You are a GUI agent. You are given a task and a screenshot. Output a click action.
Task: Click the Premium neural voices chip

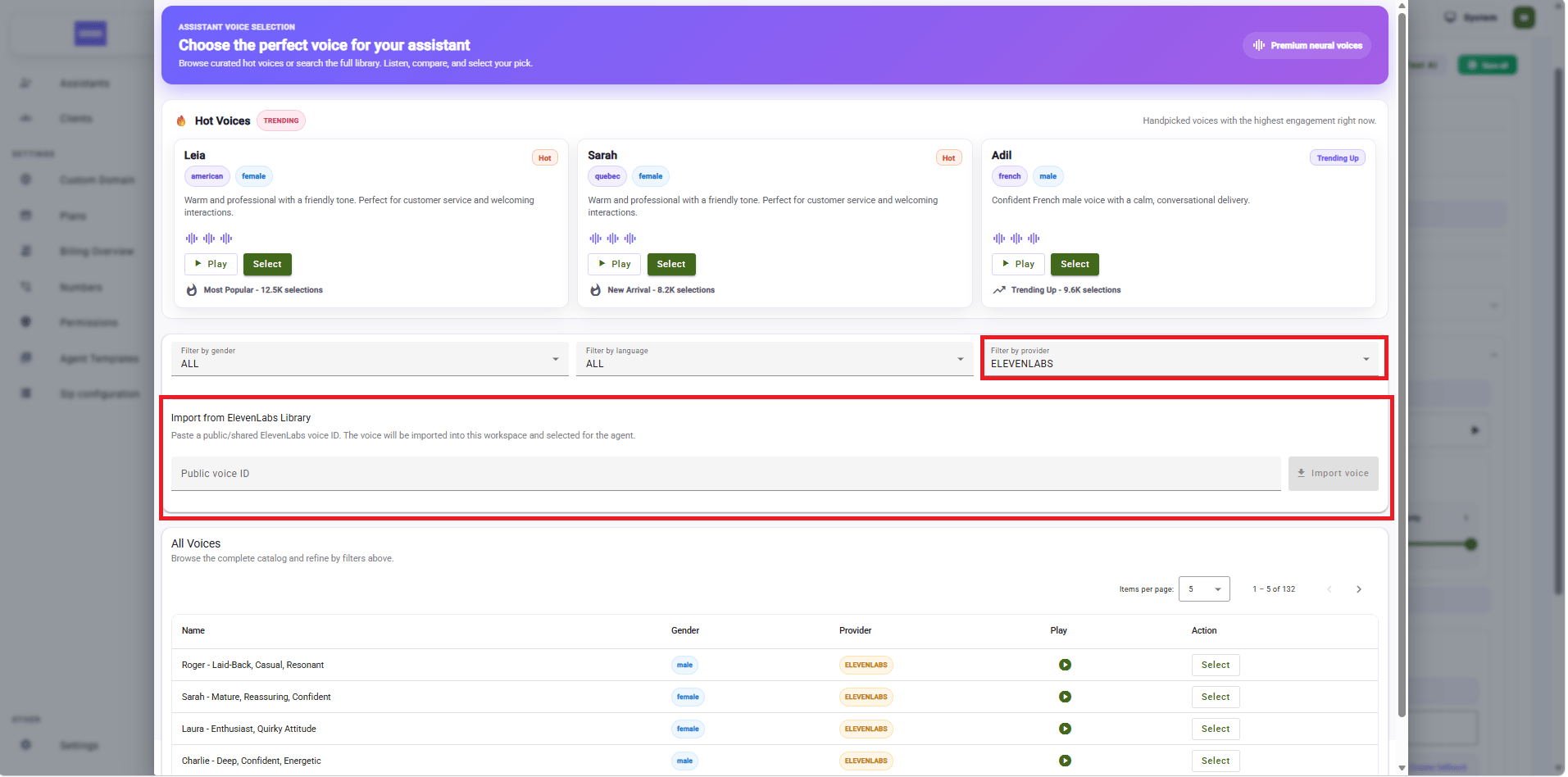1307,46
